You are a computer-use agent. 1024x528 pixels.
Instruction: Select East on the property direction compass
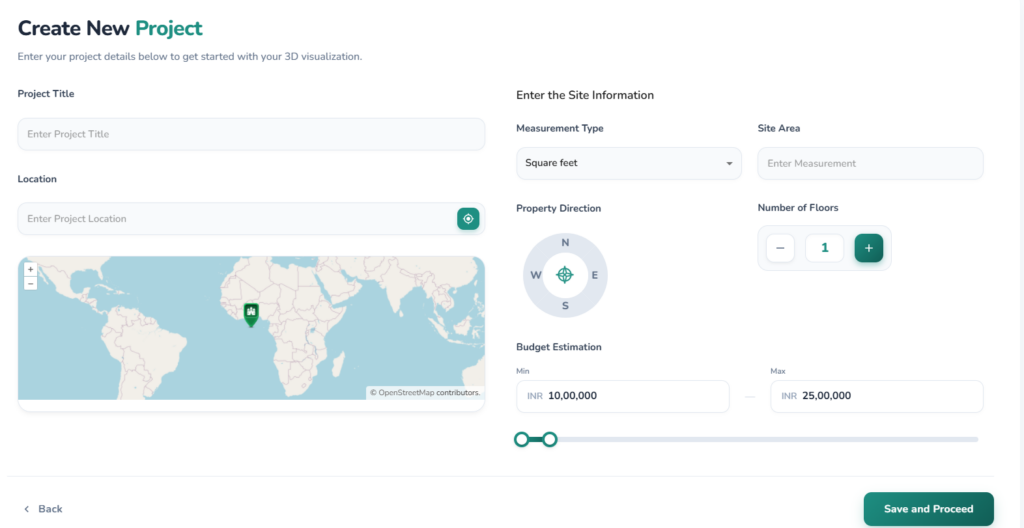tap(595, 275)
